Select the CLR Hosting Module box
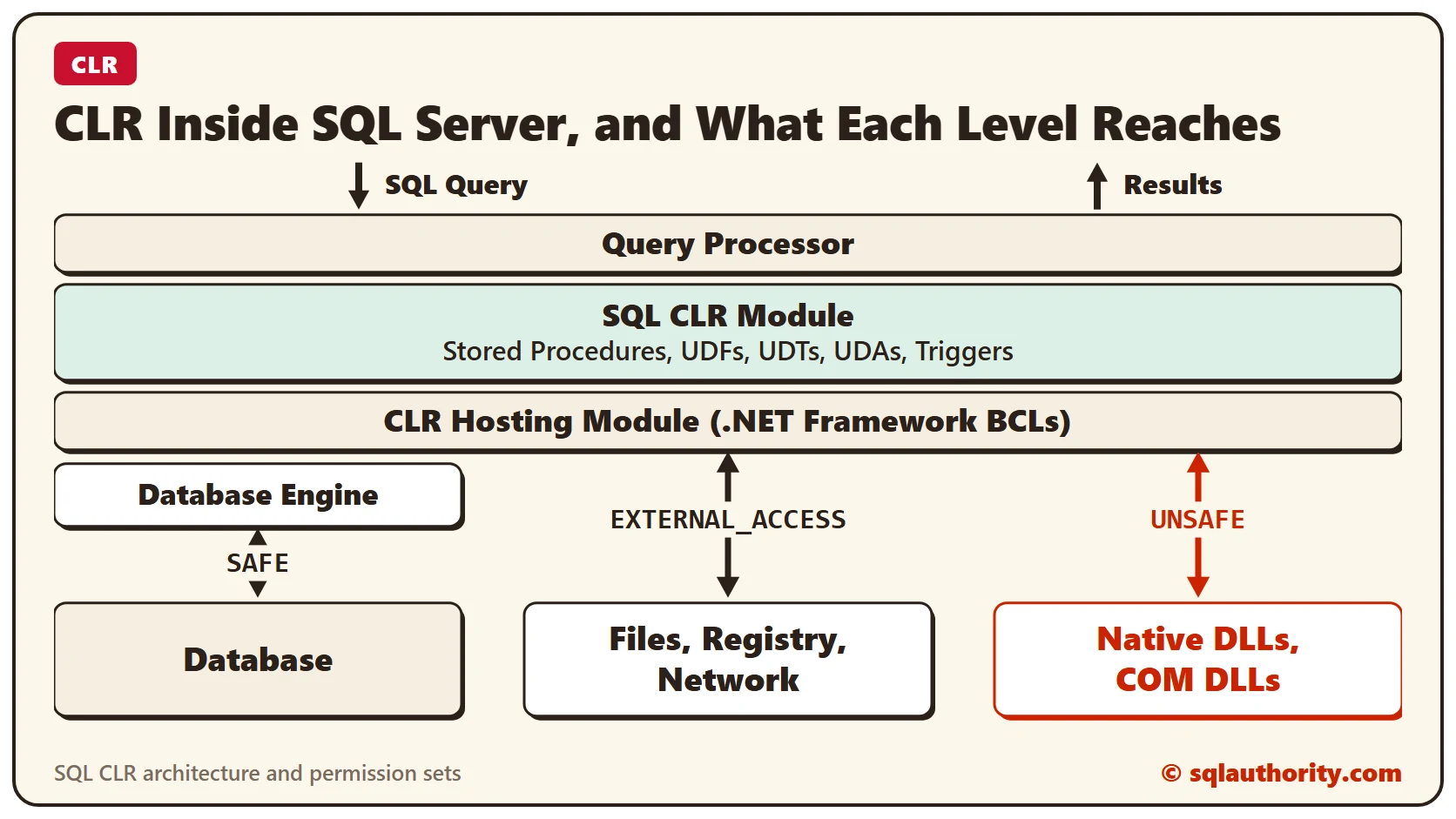1456x819 pixels. [x=728, y=422]
